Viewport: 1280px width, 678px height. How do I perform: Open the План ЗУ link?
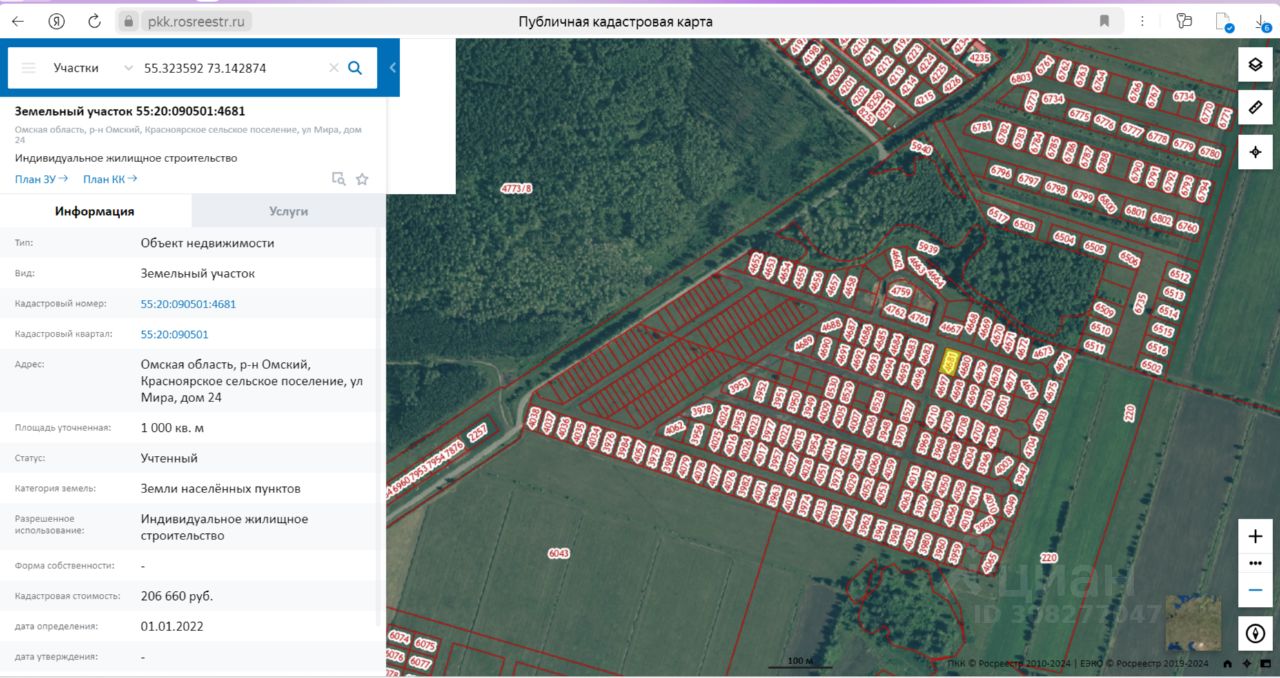(41, 179)
